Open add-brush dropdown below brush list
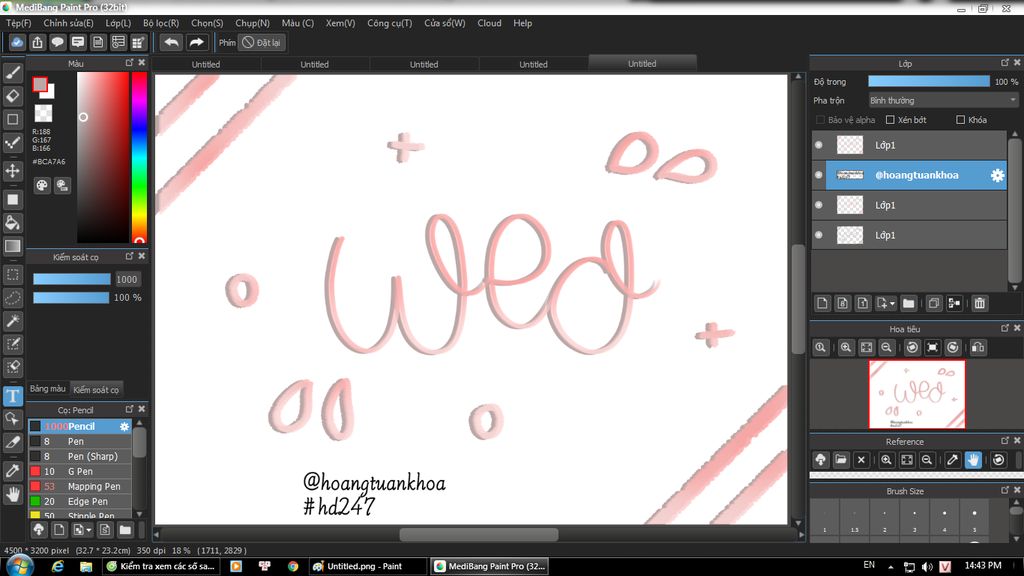This screenshot has height=576, width=1024. coord(89,530)
